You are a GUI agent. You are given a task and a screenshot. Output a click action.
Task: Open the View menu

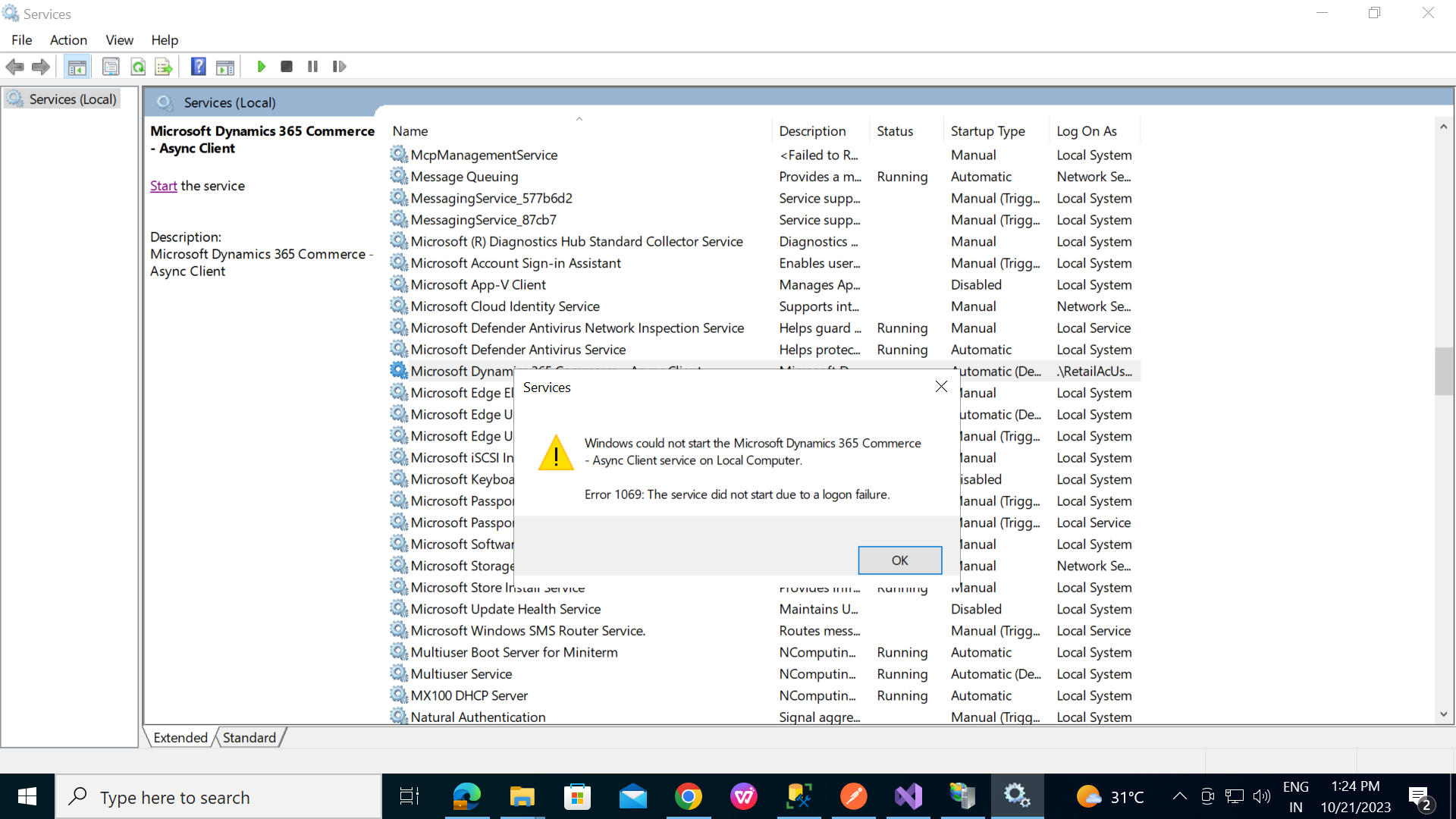[x=119, y=40]
